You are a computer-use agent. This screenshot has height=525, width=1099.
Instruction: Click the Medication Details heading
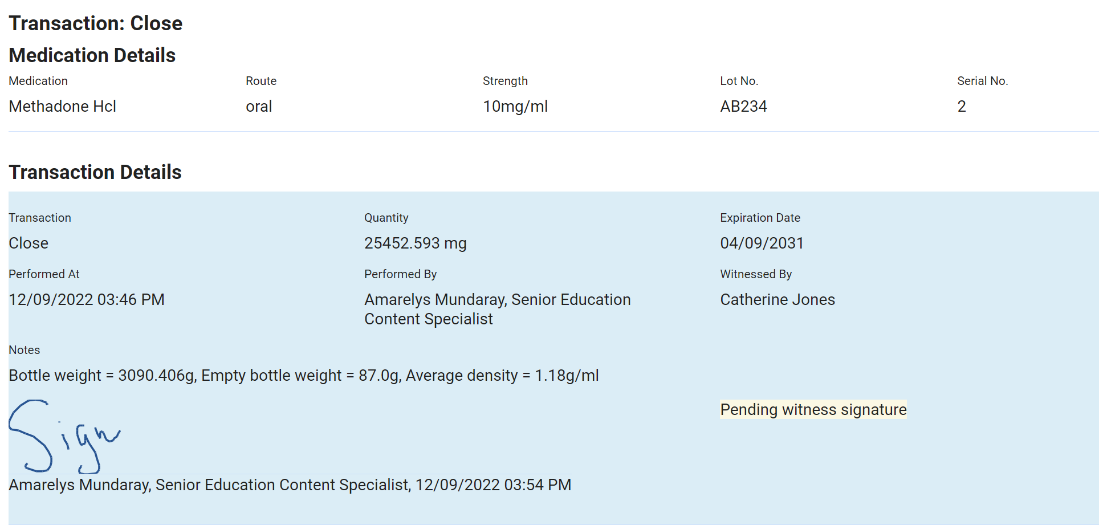pos(92,55)
